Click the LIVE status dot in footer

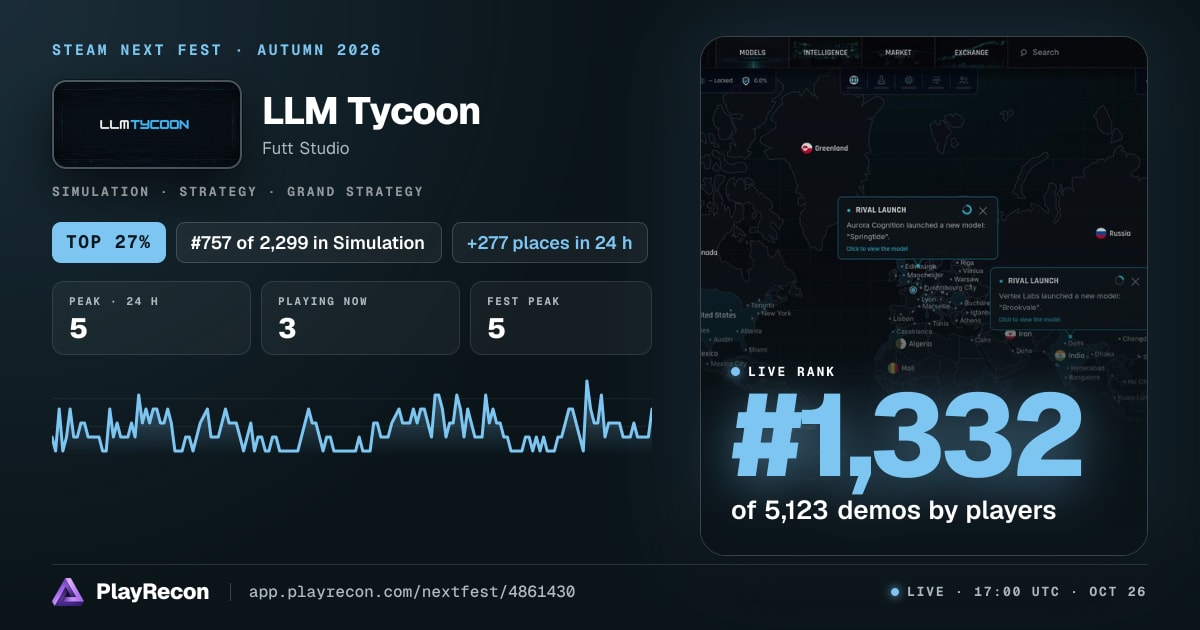click(895, 592)
